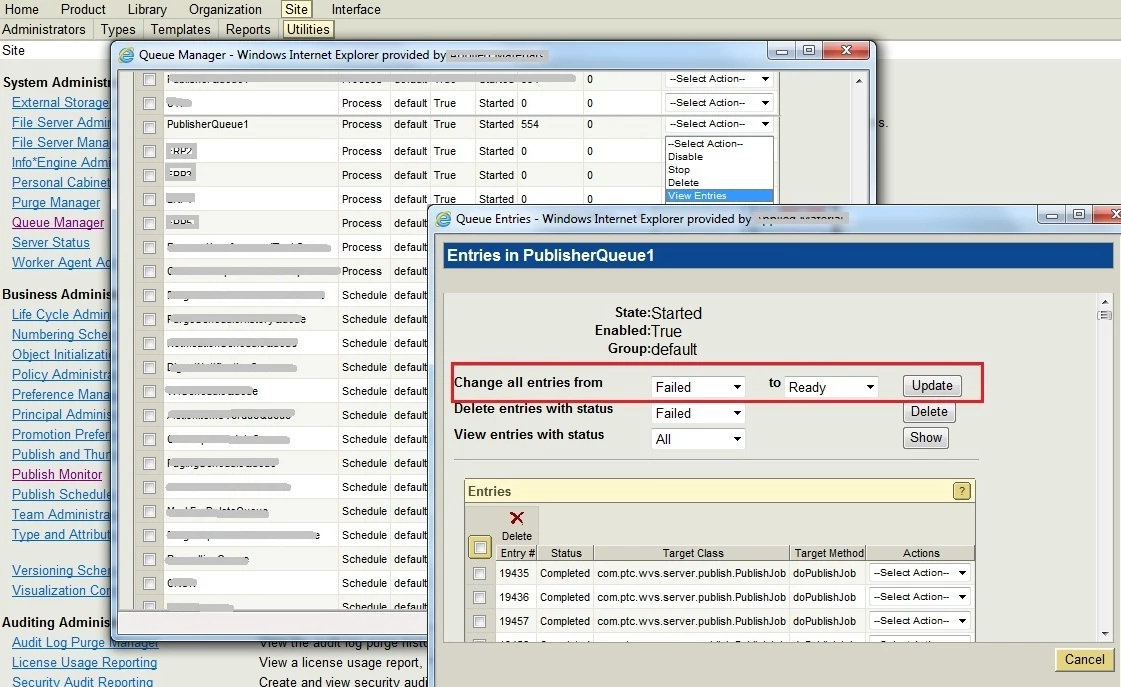The width and height of the screenshot is (1121, 687).
Task: Click the PublisherQueue1 queue name
Action: [x=207, y=124]
